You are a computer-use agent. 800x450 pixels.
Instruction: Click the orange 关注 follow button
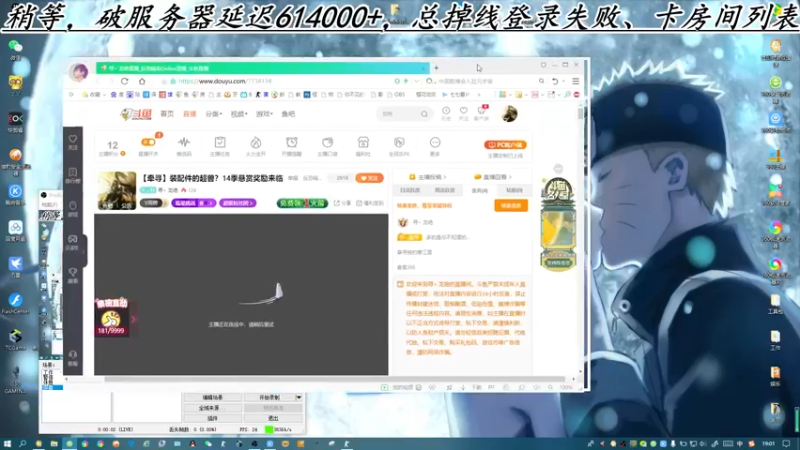[x=369, y=178]
